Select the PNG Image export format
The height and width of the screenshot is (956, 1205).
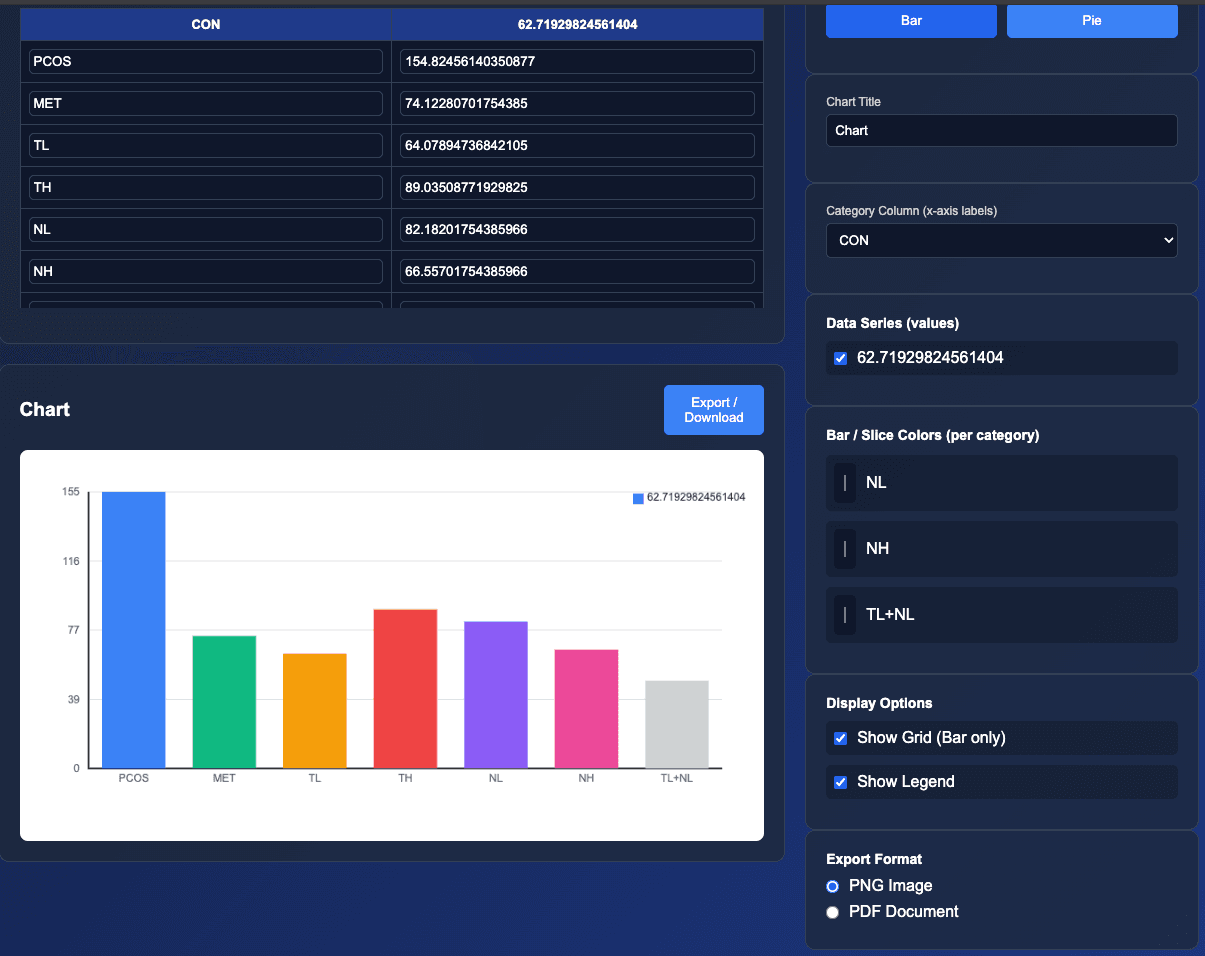[x=832, y=886]
